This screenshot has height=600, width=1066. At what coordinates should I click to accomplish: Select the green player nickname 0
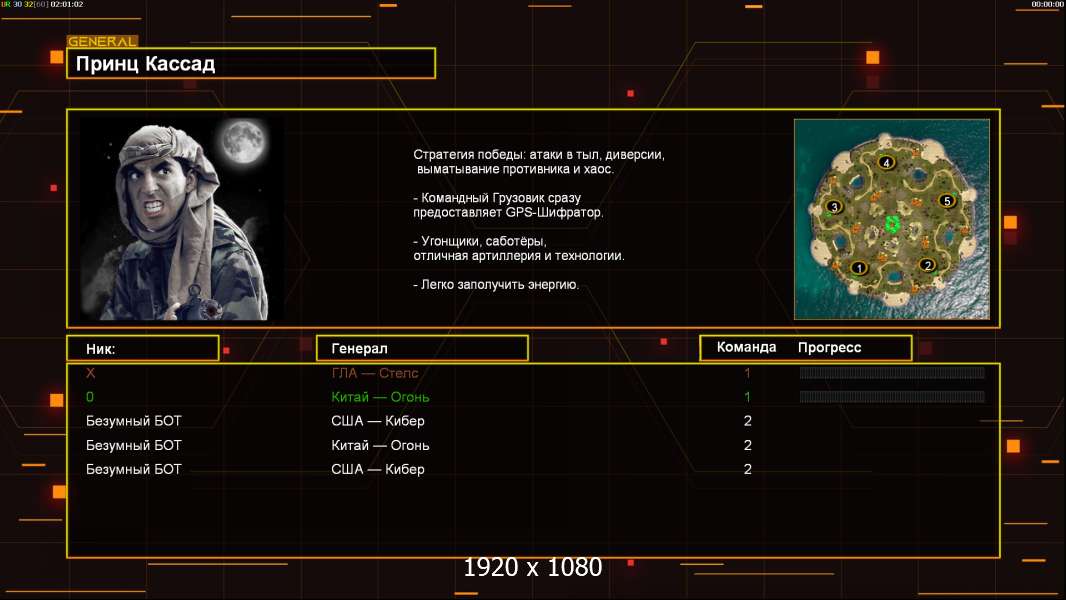(90, 397)
